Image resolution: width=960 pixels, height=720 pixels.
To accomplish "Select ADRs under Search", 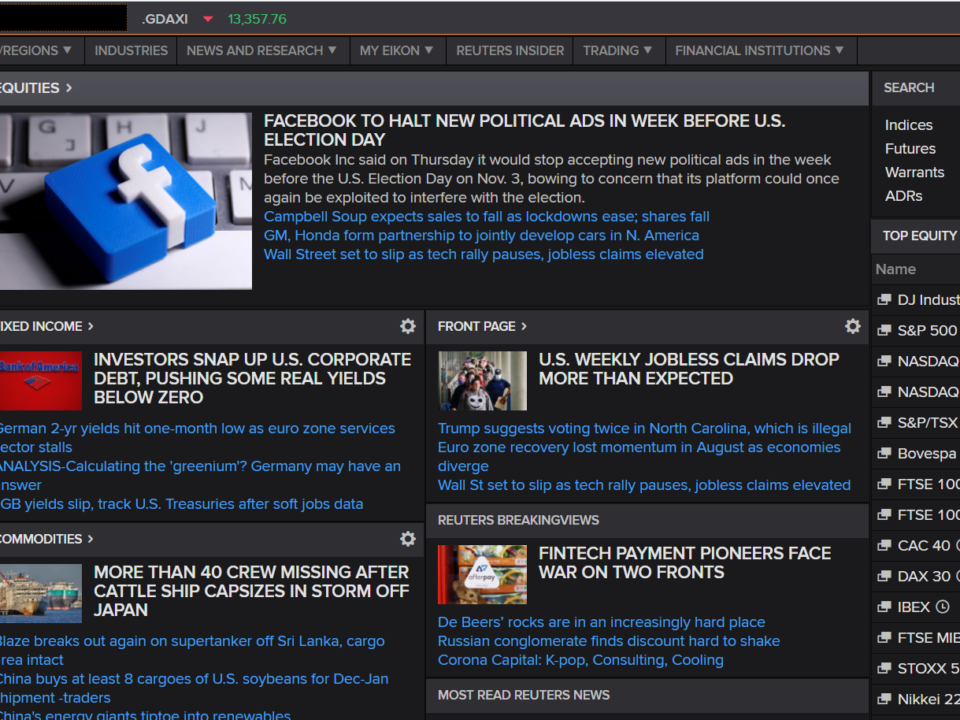I will coord(904,196).
